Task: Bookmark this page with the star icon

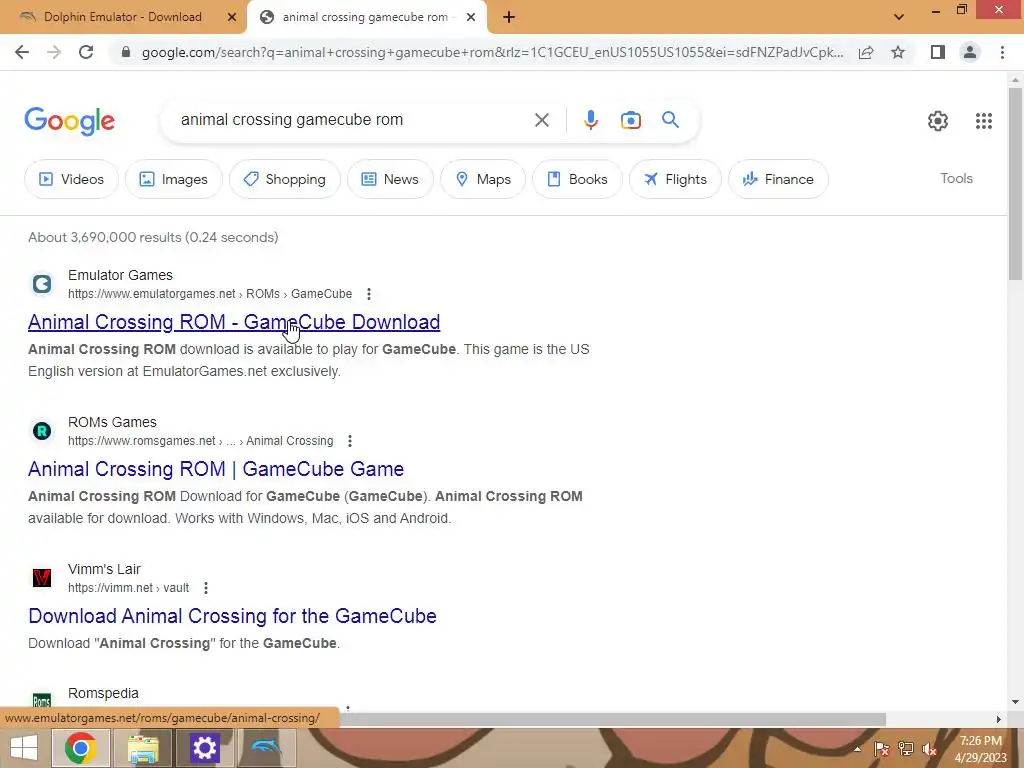Action: [898, 52]
